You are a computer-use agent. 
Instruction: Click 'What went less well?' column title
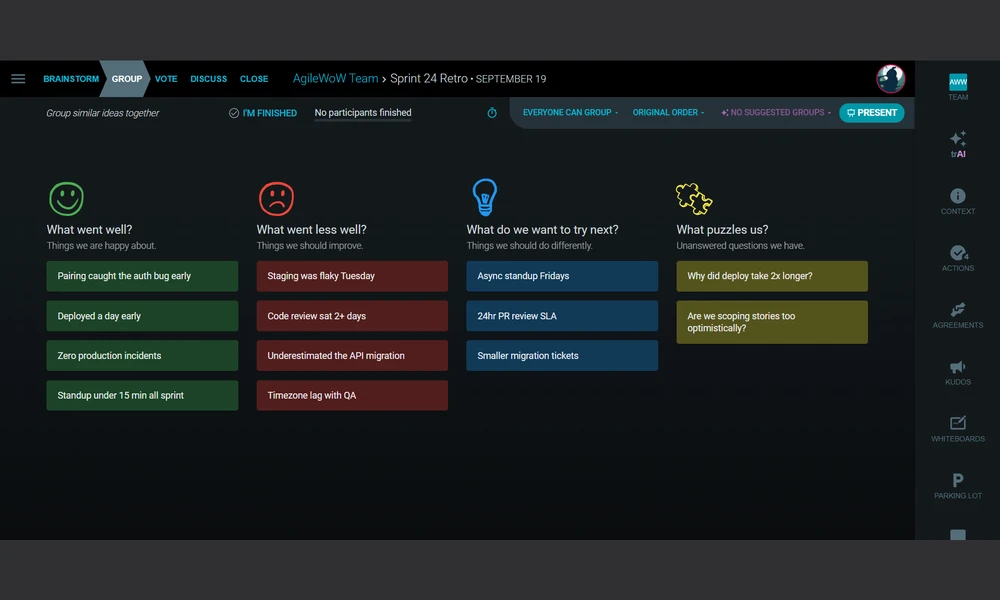311,230
